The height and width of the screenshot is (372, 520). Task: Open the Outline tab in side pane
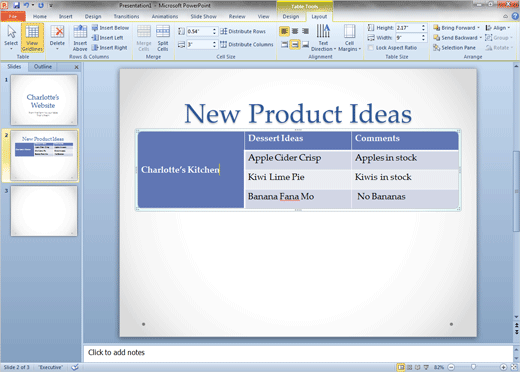[43, 67]
